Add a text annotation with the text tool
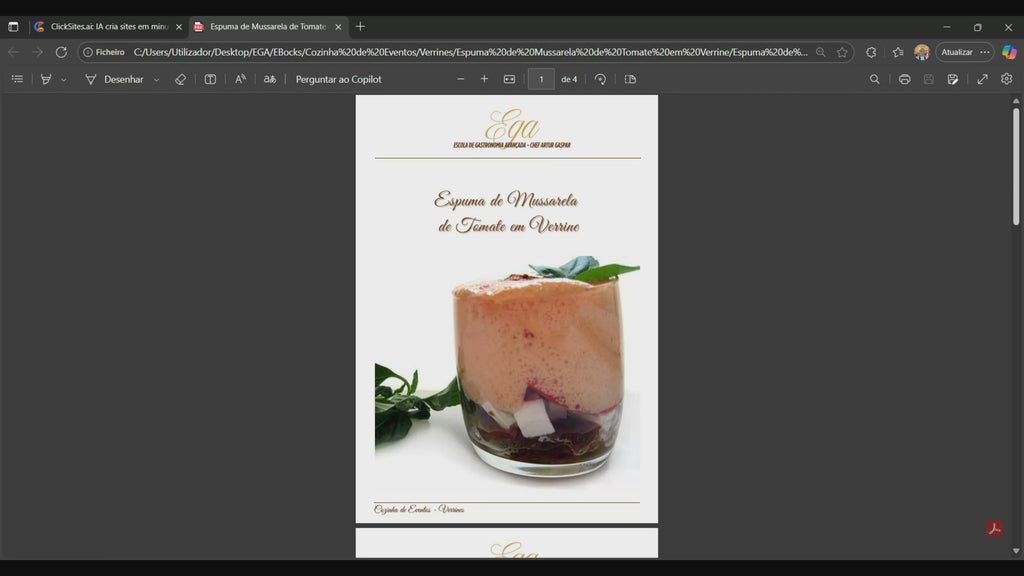The height and width of the screenshot is (576, 1024). click(x=210, y=79)
